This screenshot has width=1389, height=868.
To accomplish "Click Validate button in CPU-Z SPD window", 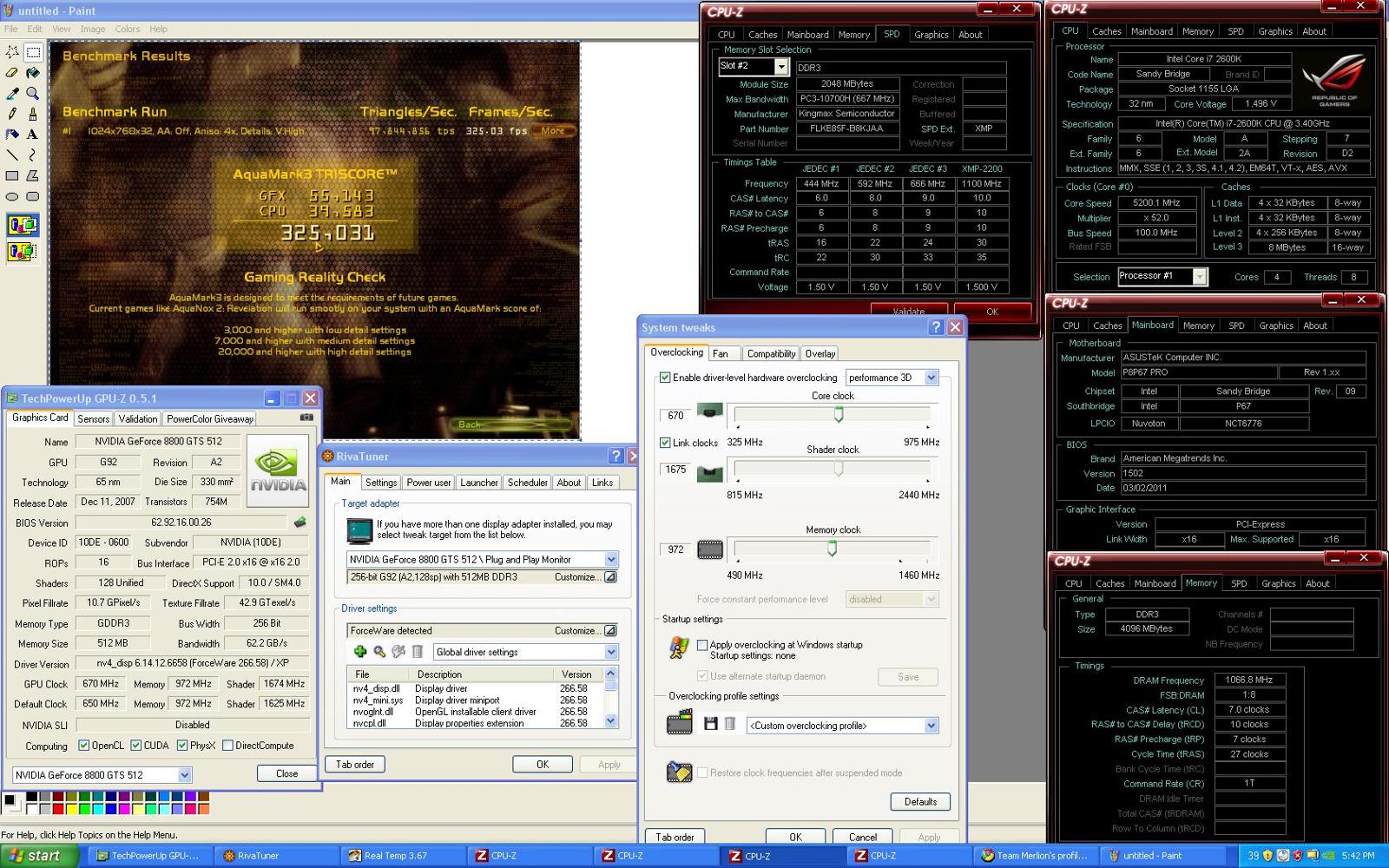I will point(909,311).
